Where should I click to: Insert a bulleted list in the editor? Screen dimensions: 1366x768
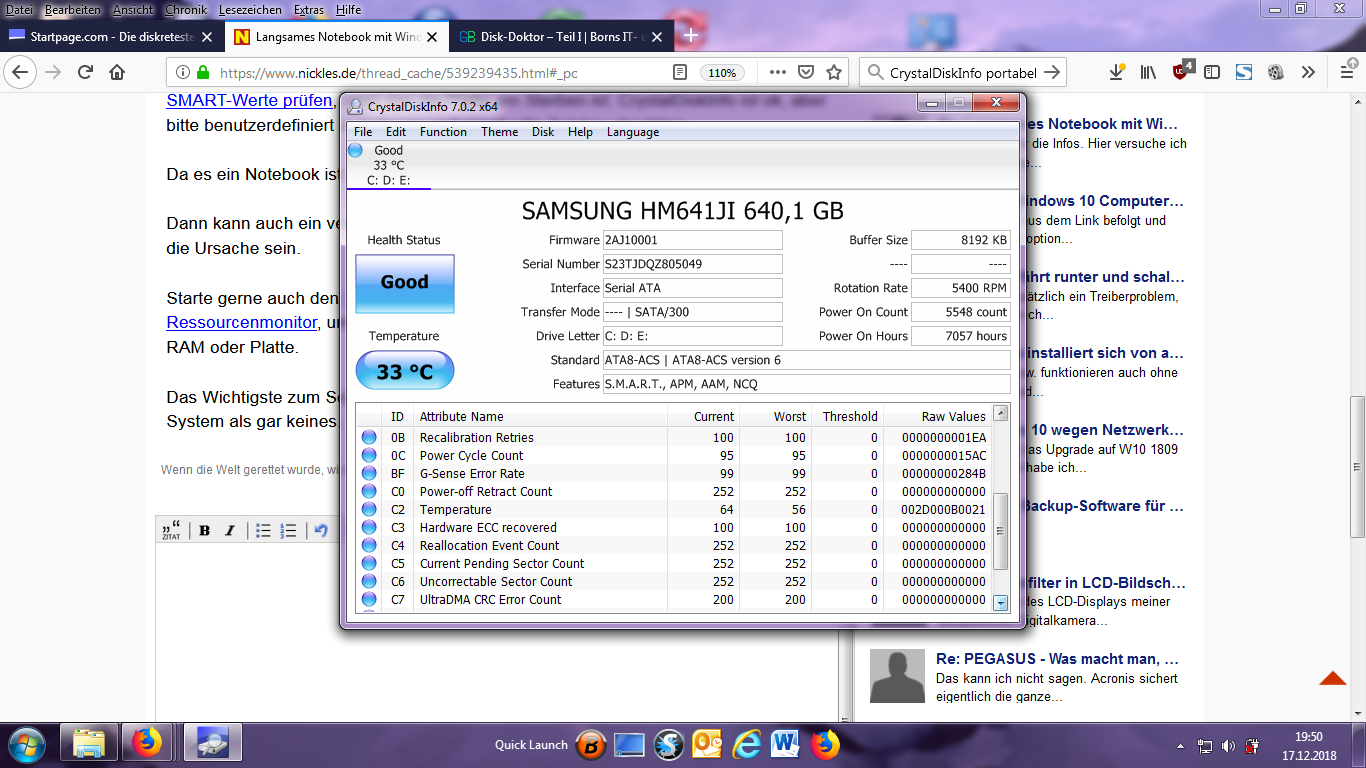[263, 531]
